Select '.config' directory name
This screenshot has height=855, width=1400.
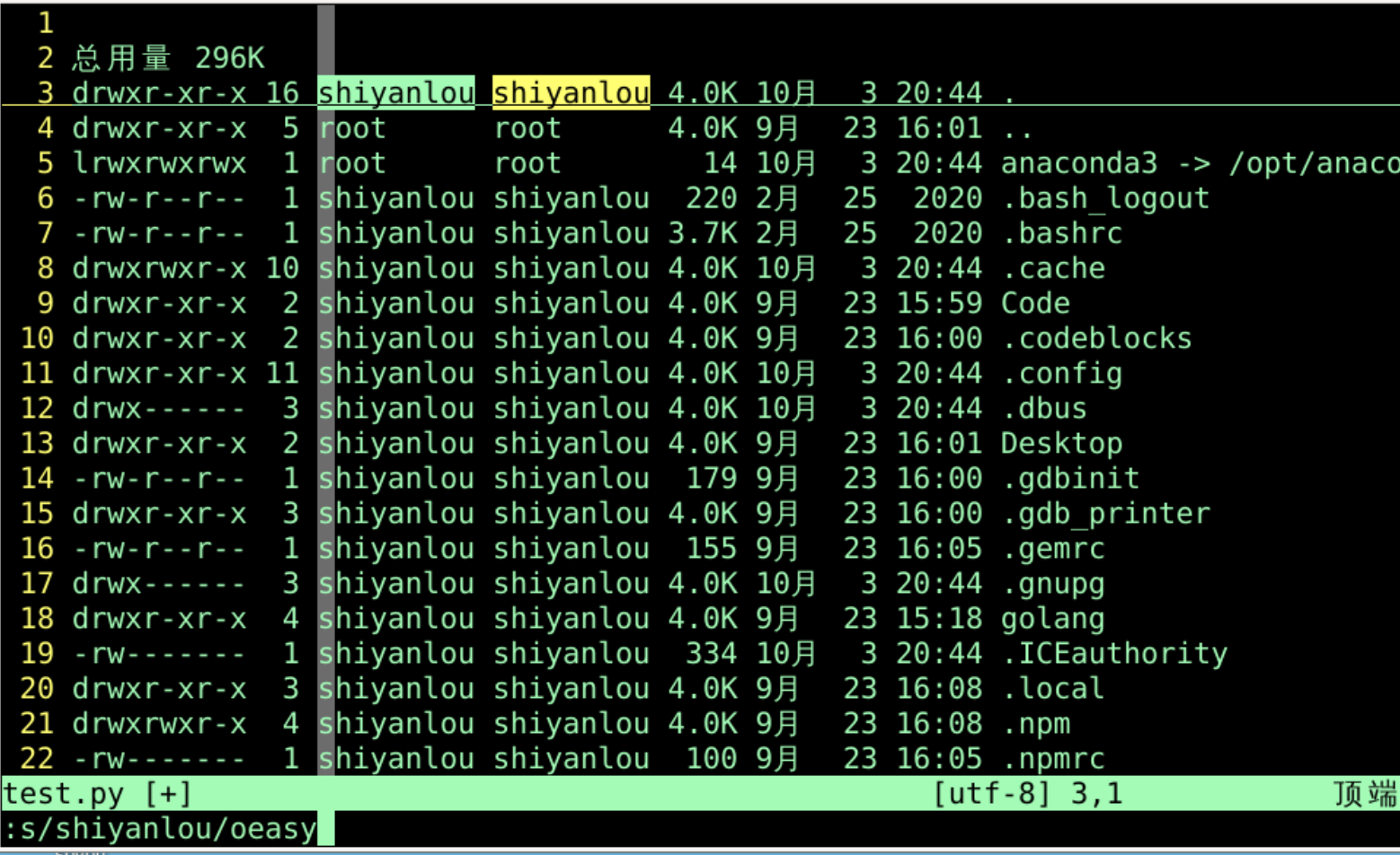(1062, 374)
